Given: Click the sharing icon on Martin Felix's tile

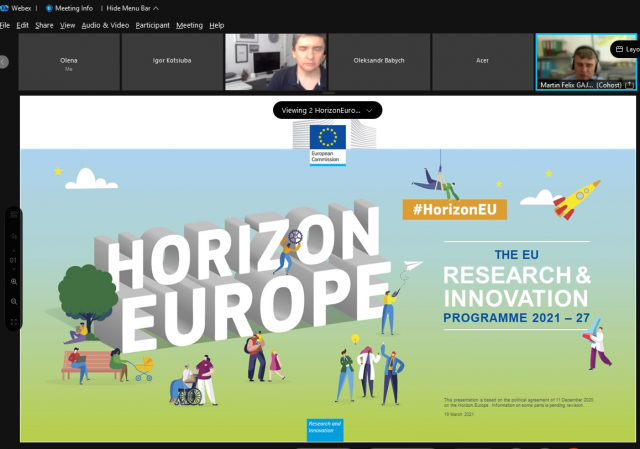Looking at the screenshot, I should (x=630, y=85).
